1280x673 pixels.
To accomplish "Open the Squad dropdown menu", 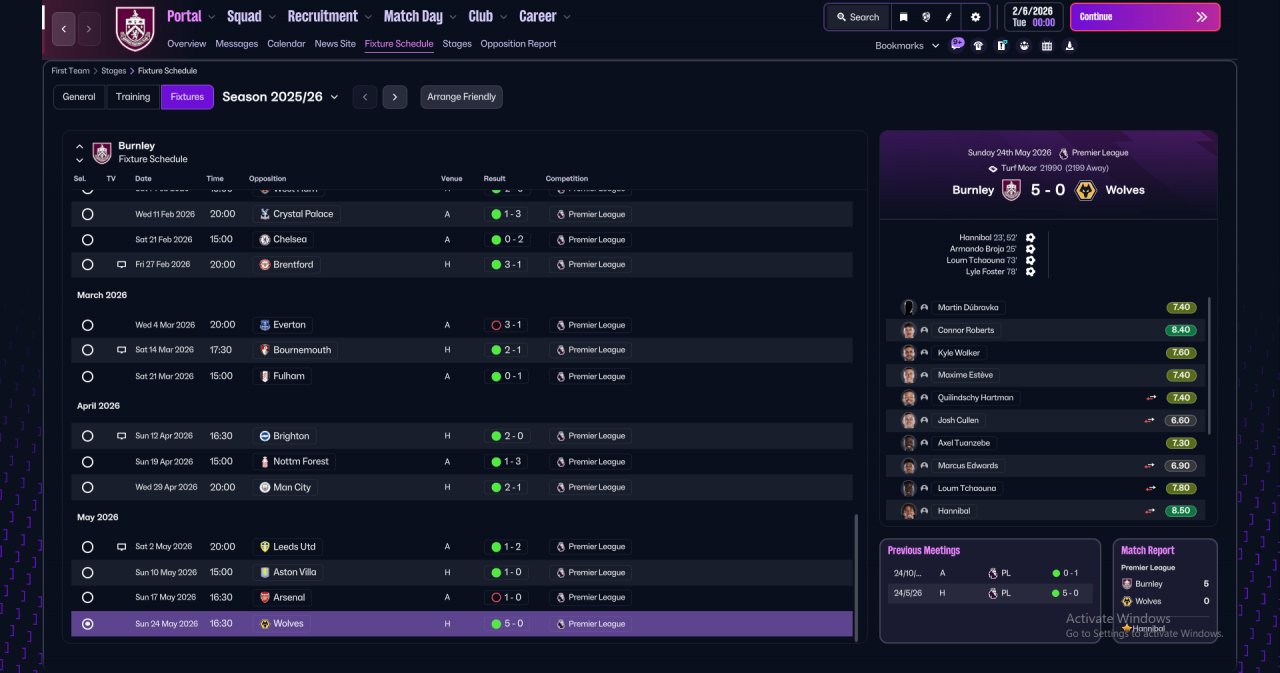I will click(251, 16).
